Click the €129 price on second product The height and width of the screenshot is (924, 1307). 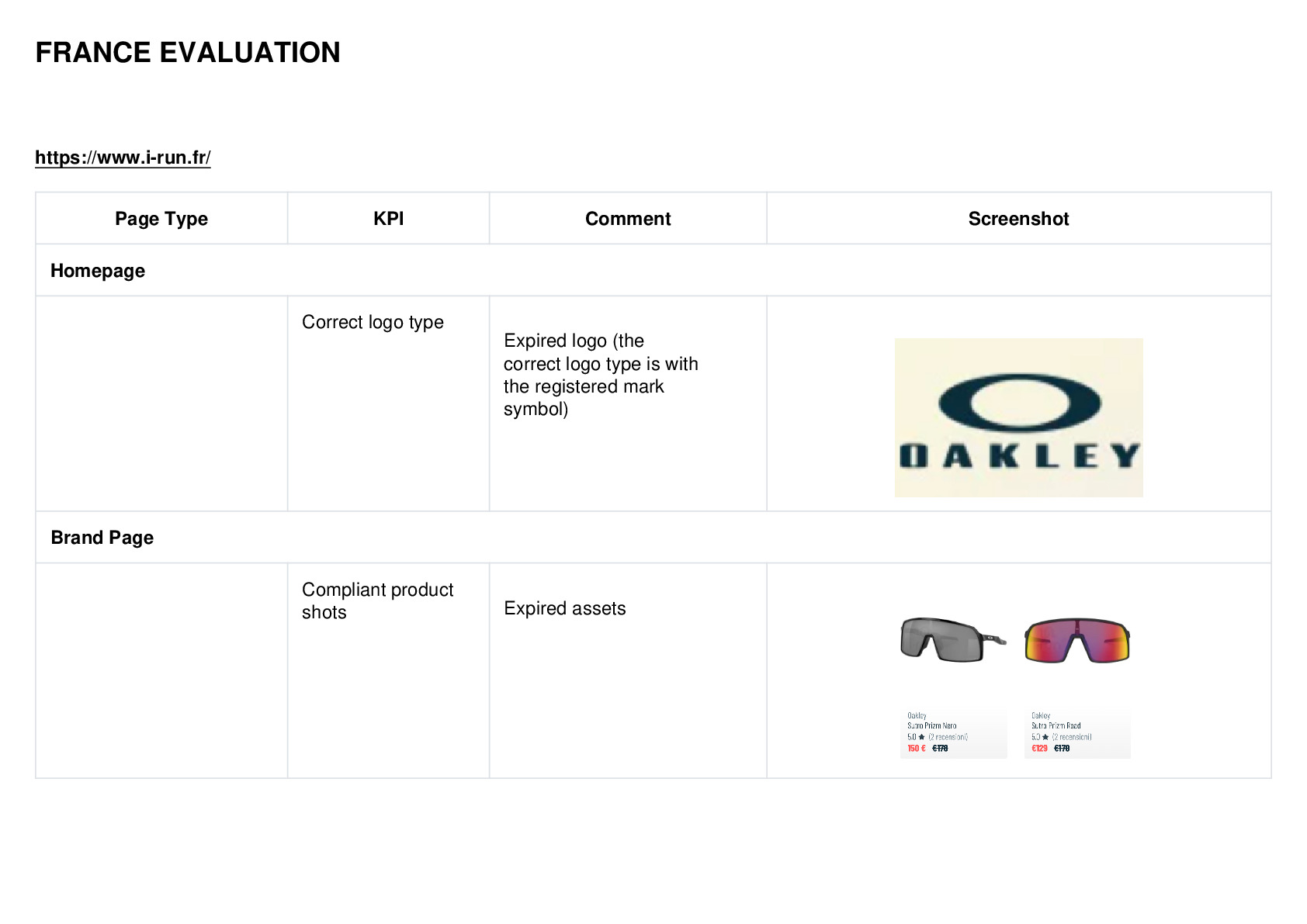(x=1039, y=749)
